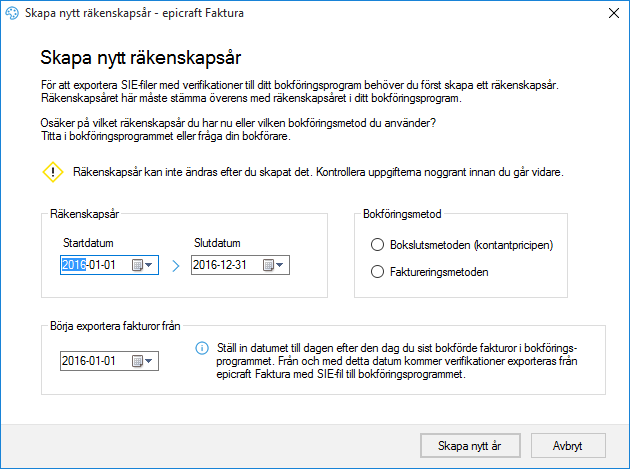This screenshot has width=630, height=469.
Task: Close the Skapa nytt räkenskapsår dialog
Action: [x=614, y=13]
